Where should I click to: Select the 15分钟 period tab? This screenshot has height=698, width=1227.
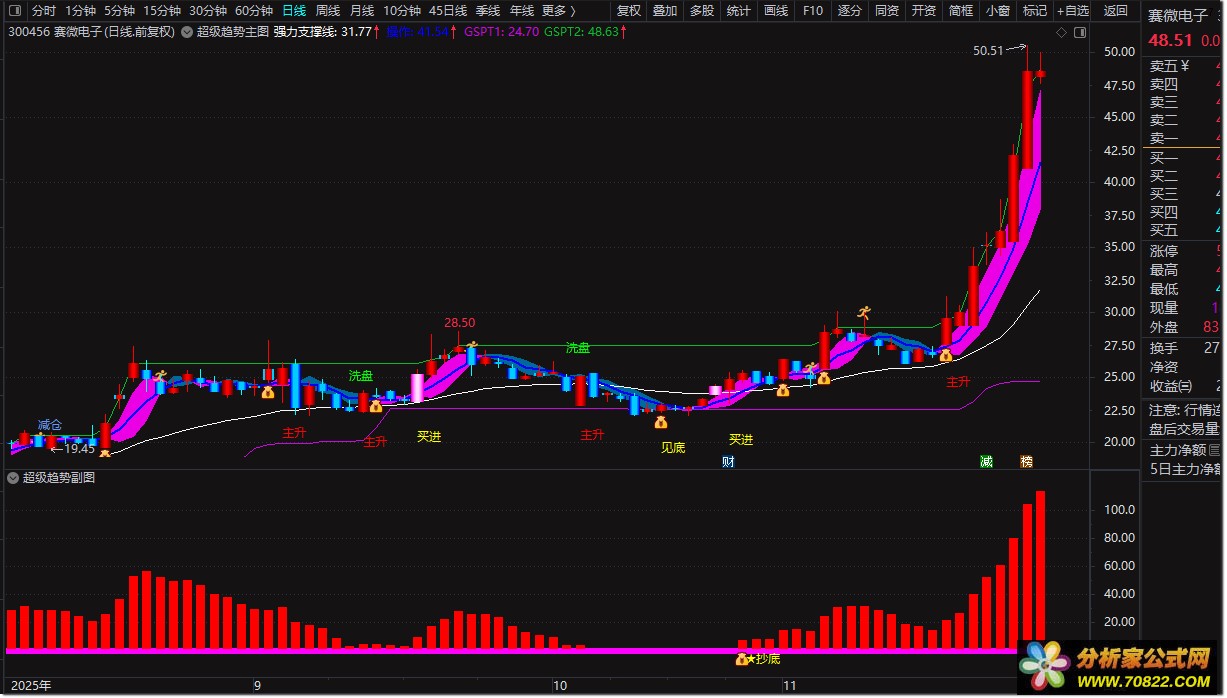point(161,11)
